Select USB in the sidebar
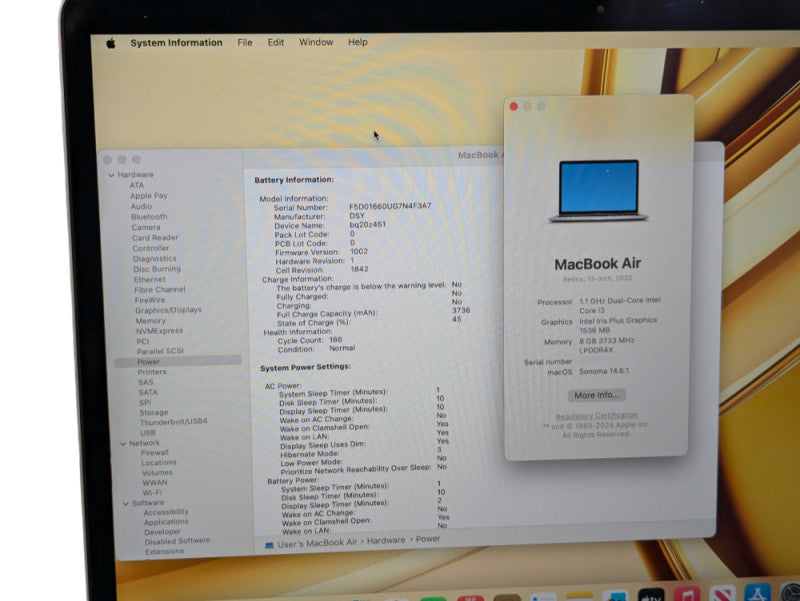 [148, 433]
